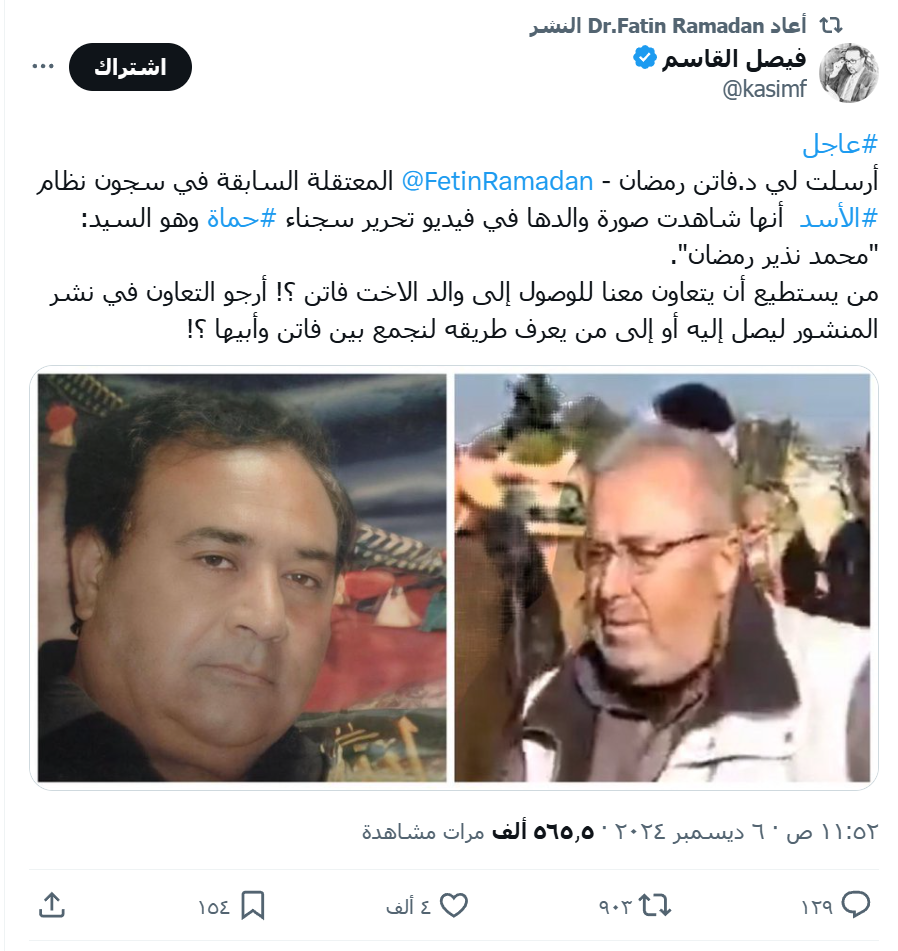Open the @FetinRamadan mention
Viewport: 898px width, 951px height.
497,181
